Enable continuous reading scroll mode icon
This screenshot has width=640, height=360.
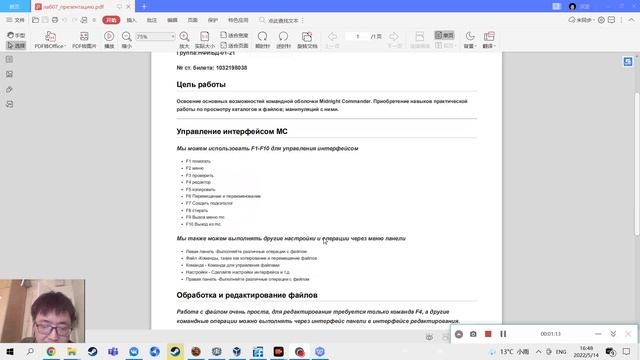point(420,40)
